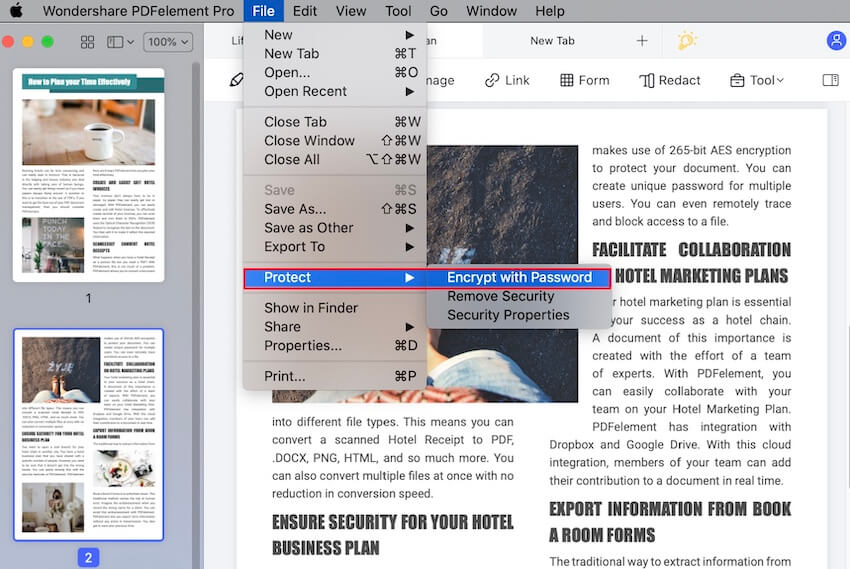Image resolution: width=850 pixels, height=569 pixels.
Task: Choose Show in Finder
Action: [335, 308]
